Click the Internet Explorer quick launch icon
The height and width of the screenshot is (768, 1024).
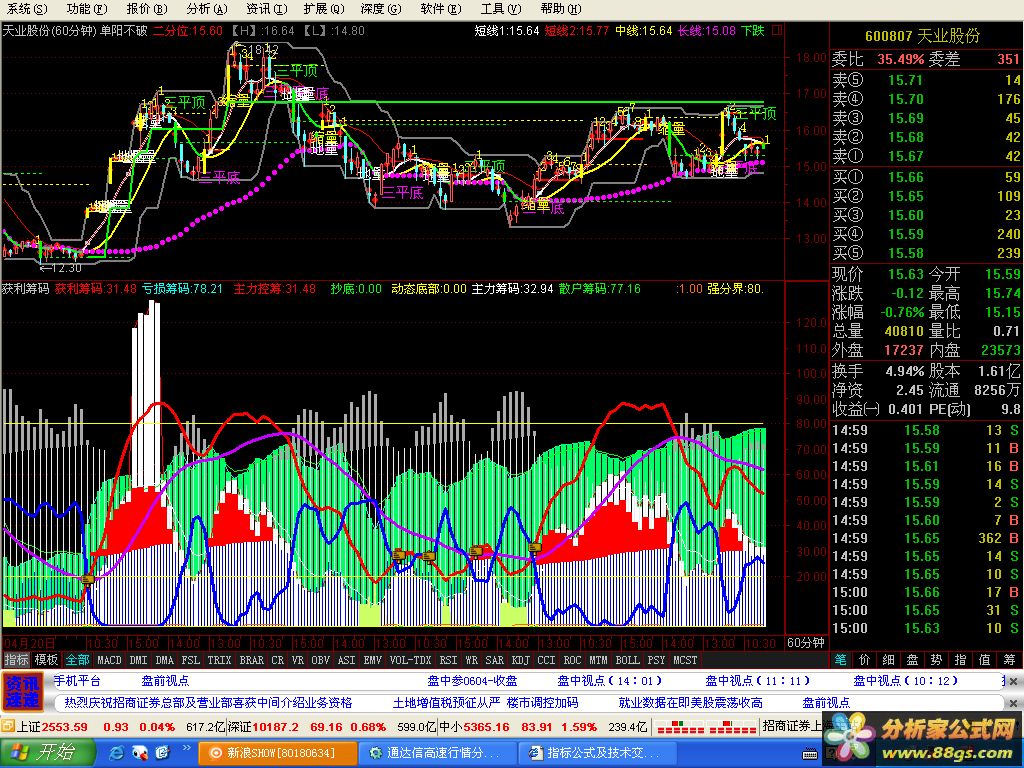point(116,752)
